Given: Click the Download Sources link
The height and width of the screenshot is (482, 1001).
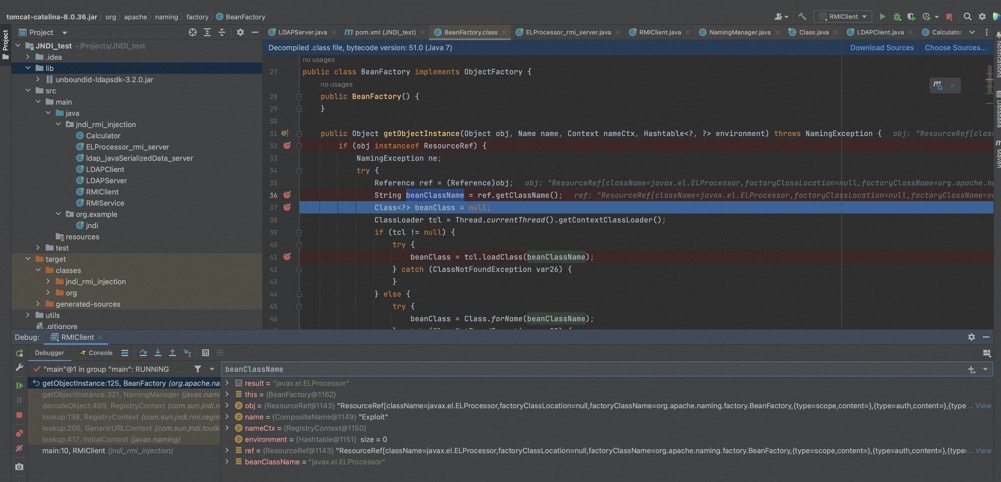Looking at the screenshot, I should tap(882, 48).
